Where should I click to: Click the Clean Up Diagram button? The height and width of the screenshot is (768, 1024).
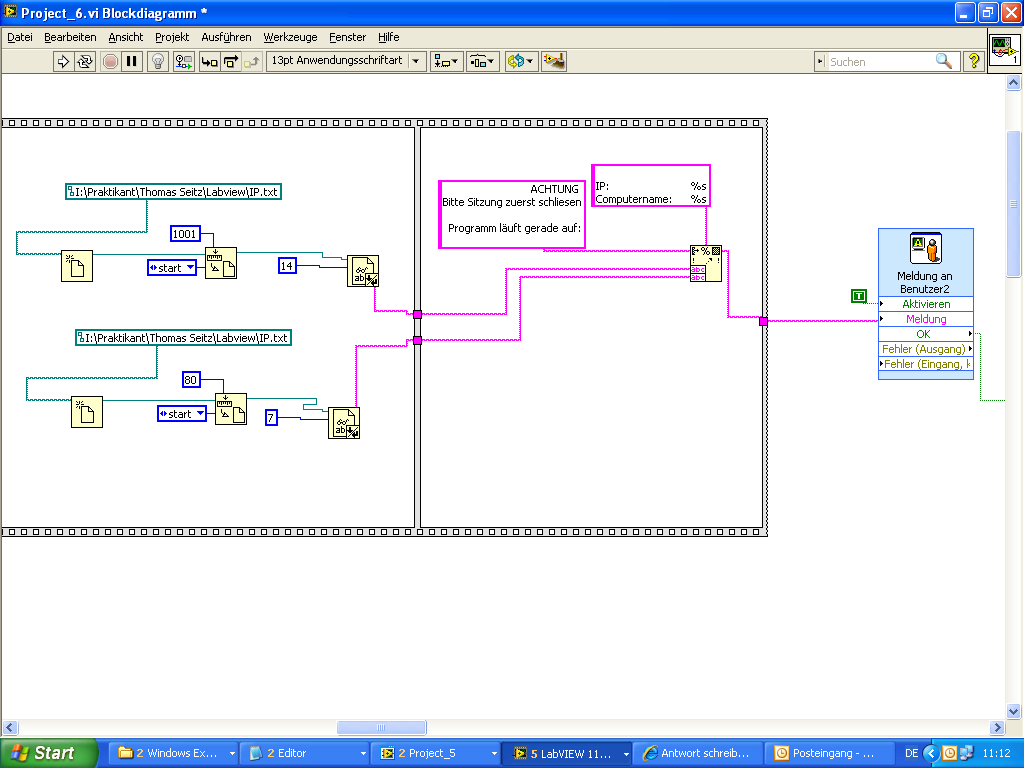point(554,61)
